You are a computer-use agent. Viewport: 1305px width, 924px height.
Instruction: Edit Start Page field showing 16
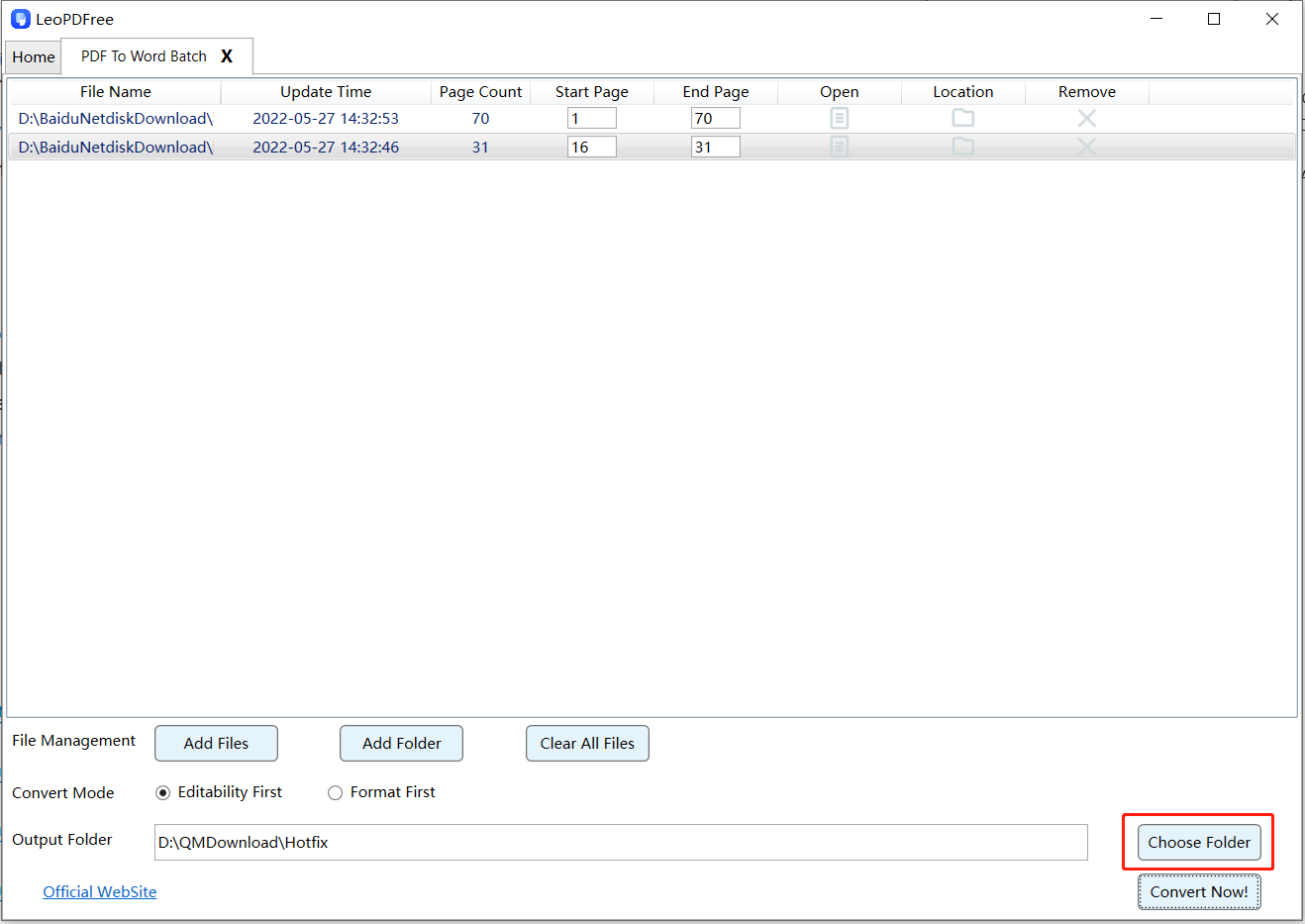click(x=591, y=147)
